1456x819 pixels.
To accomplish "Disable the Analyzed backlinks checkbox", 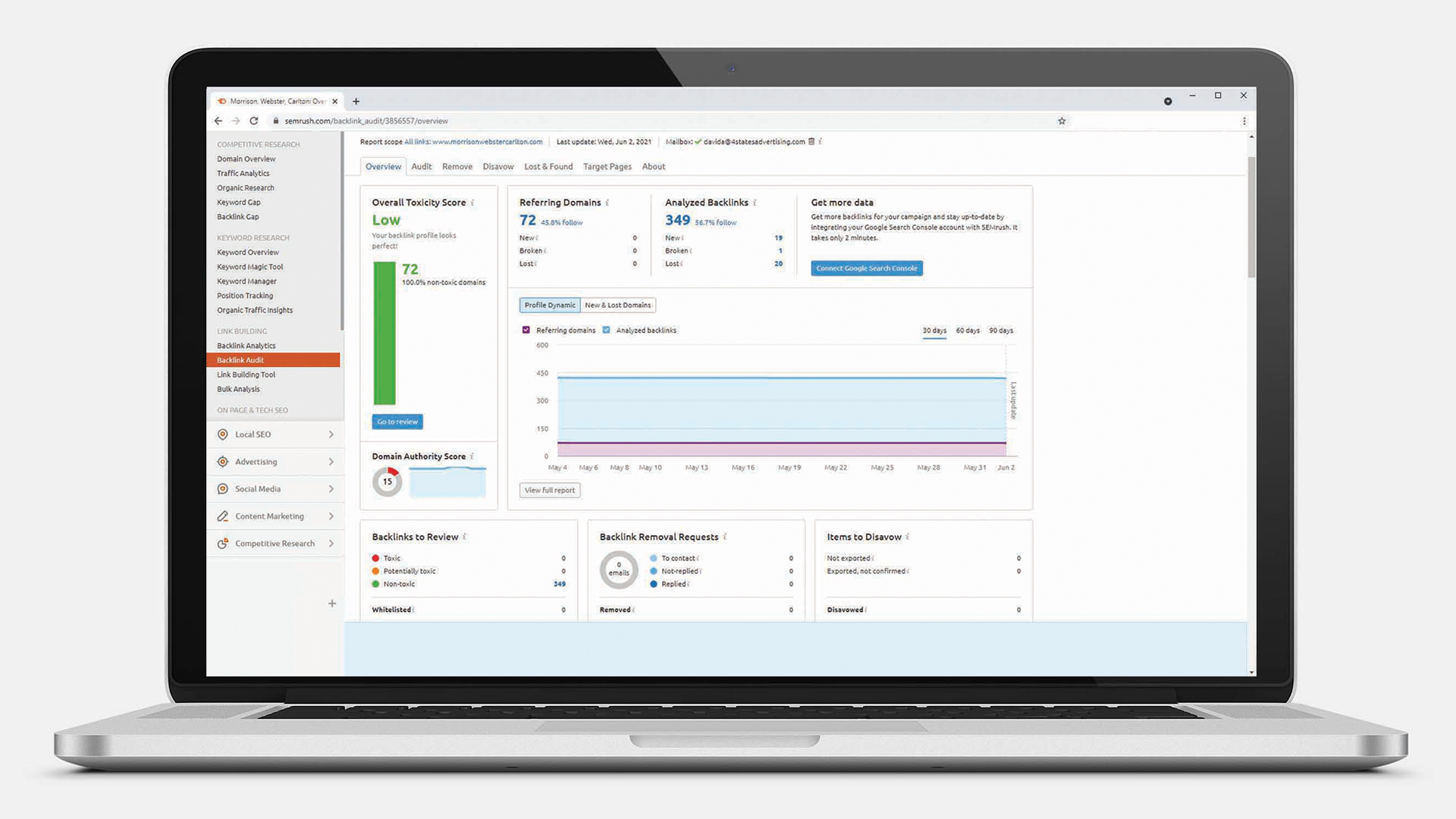I will tap(606, 330).
